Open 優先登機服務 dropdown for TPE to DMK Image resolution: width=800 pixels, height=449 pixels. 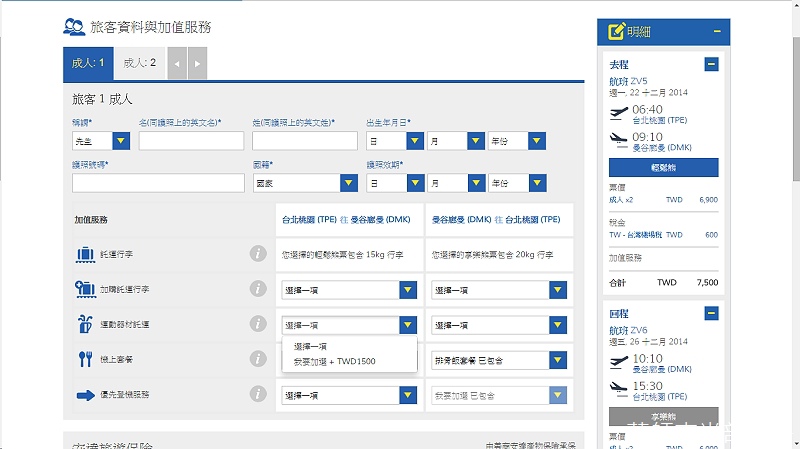349,395
